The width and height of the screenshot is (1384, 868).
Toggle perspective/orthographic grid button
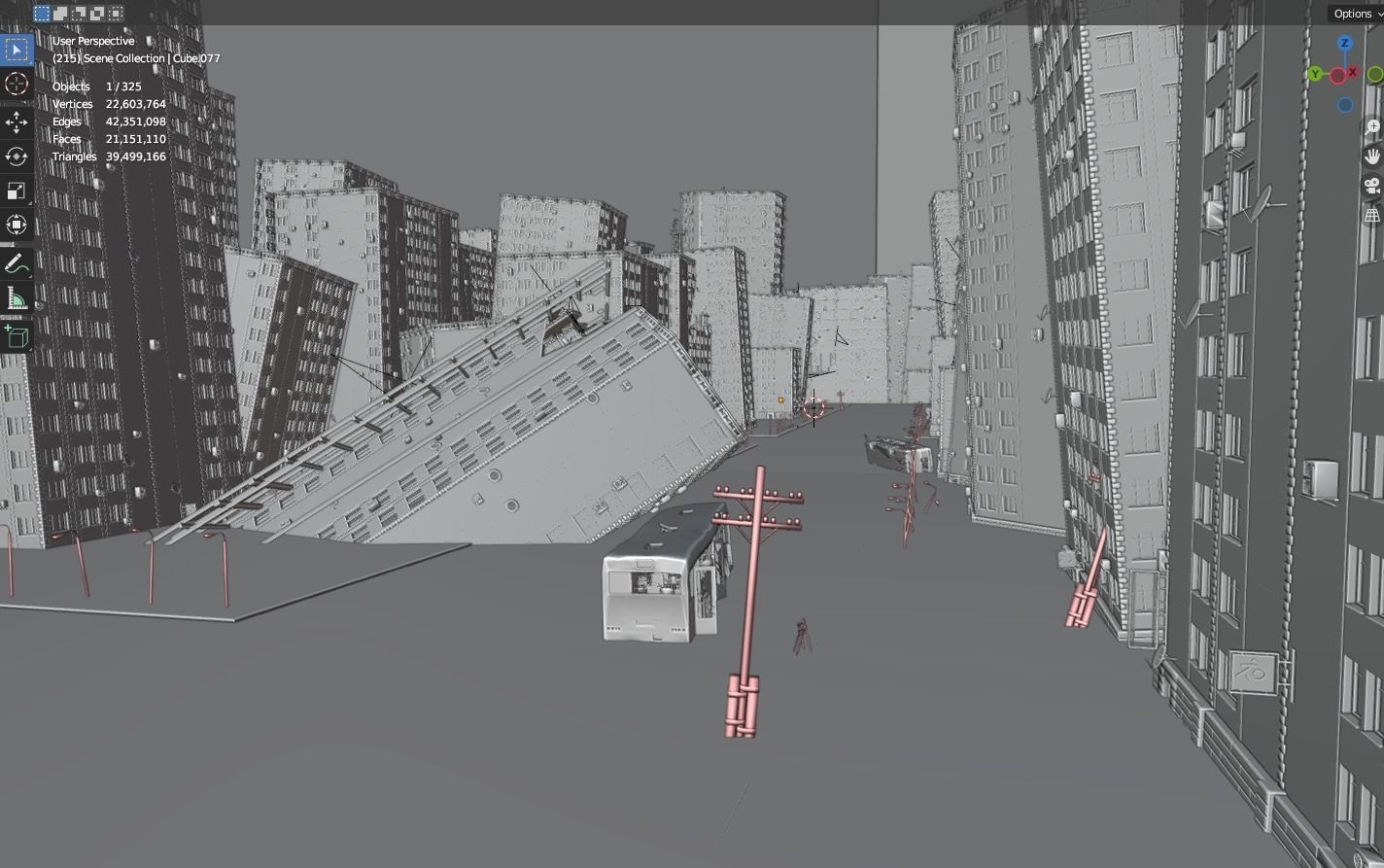pos(1372,215)
